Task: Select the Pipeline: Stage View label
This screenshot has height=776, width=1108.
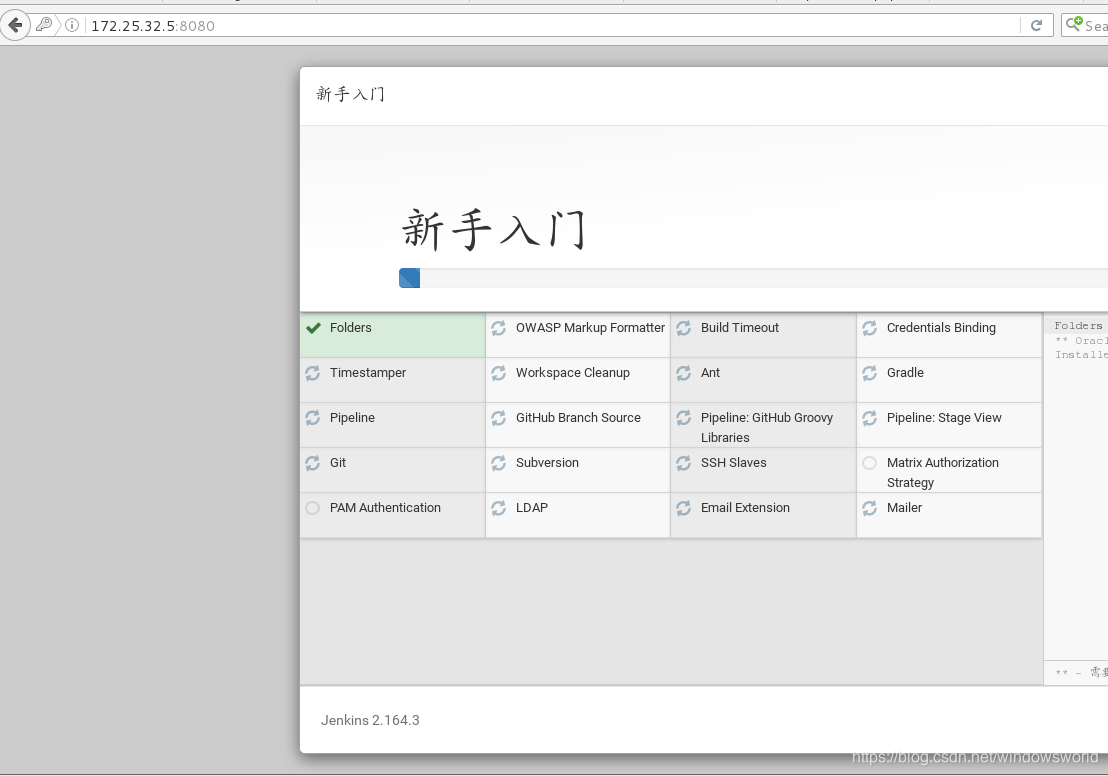Action: tap(944, 418)
